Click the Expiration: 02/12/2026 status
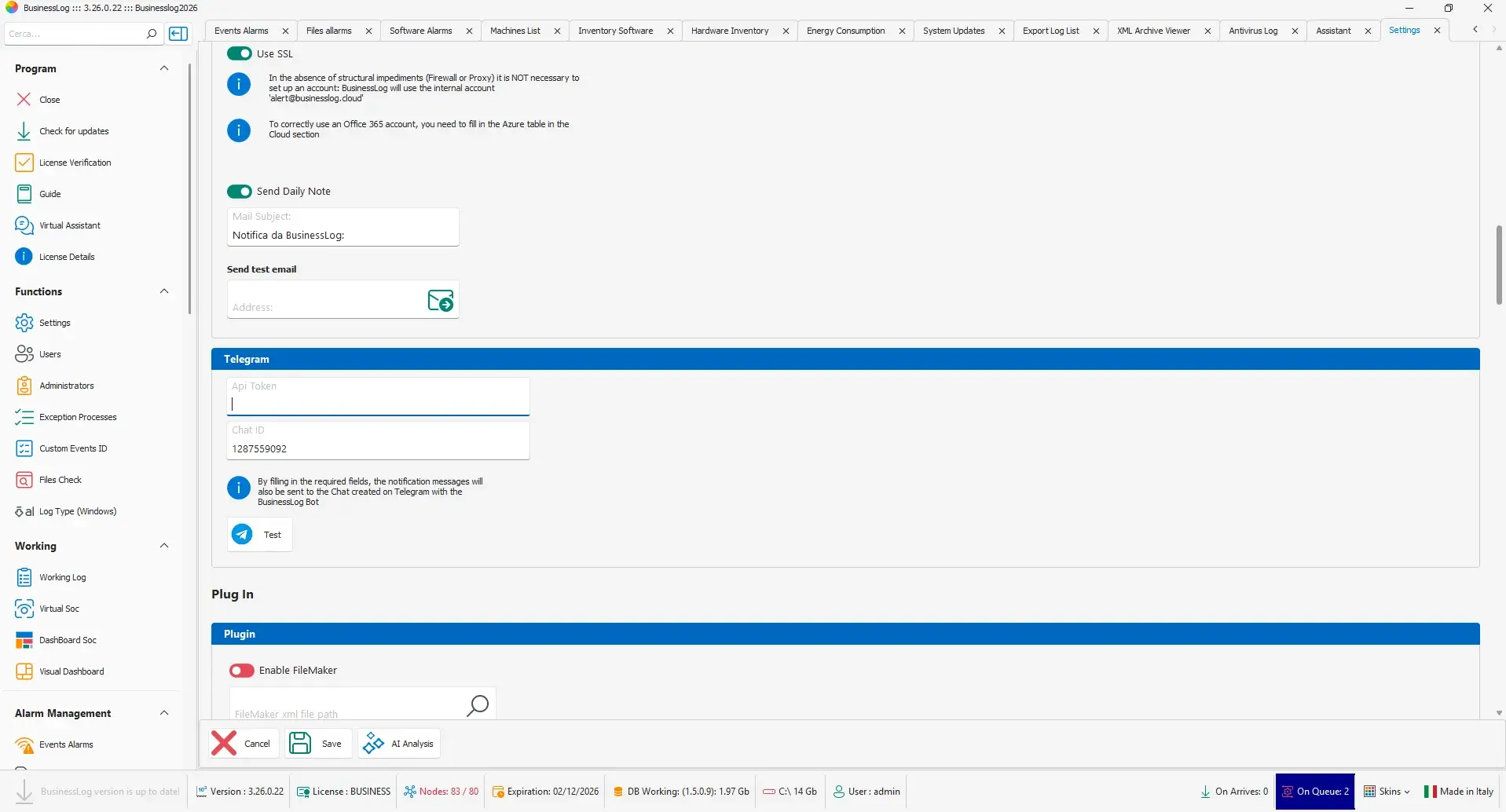This screenshot has height=812, width=1506. point(545,792)
